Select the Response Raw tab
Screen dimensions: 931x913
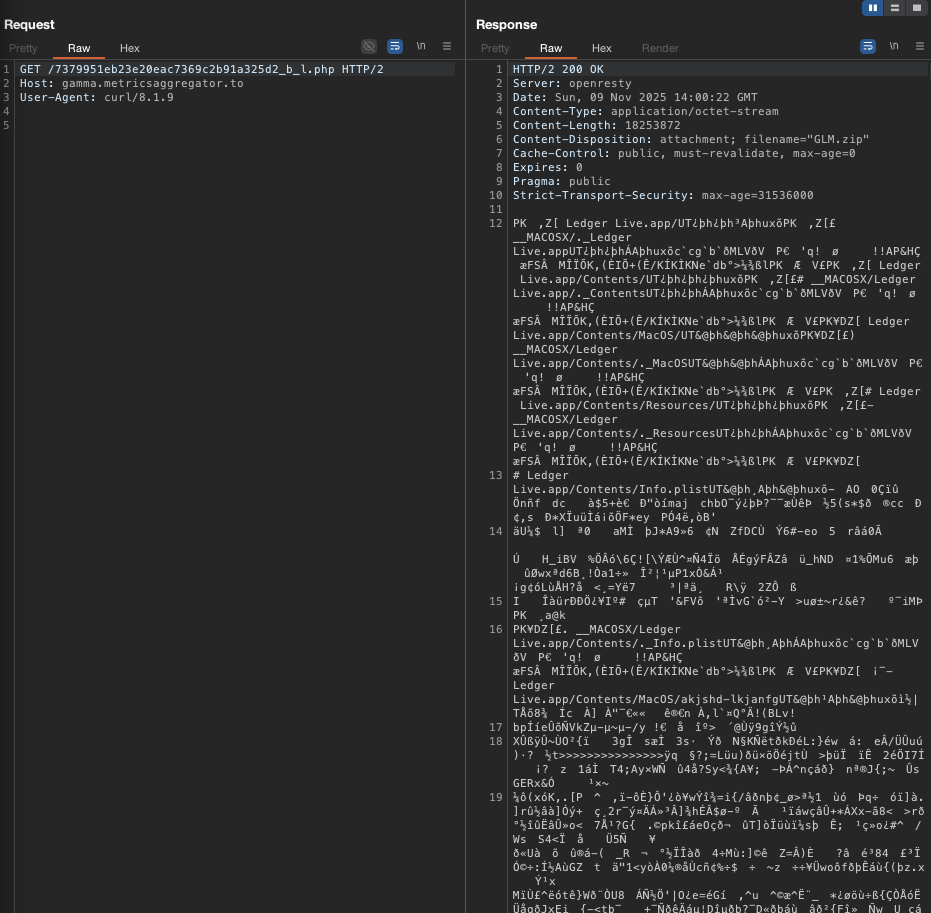pos(551,48)
